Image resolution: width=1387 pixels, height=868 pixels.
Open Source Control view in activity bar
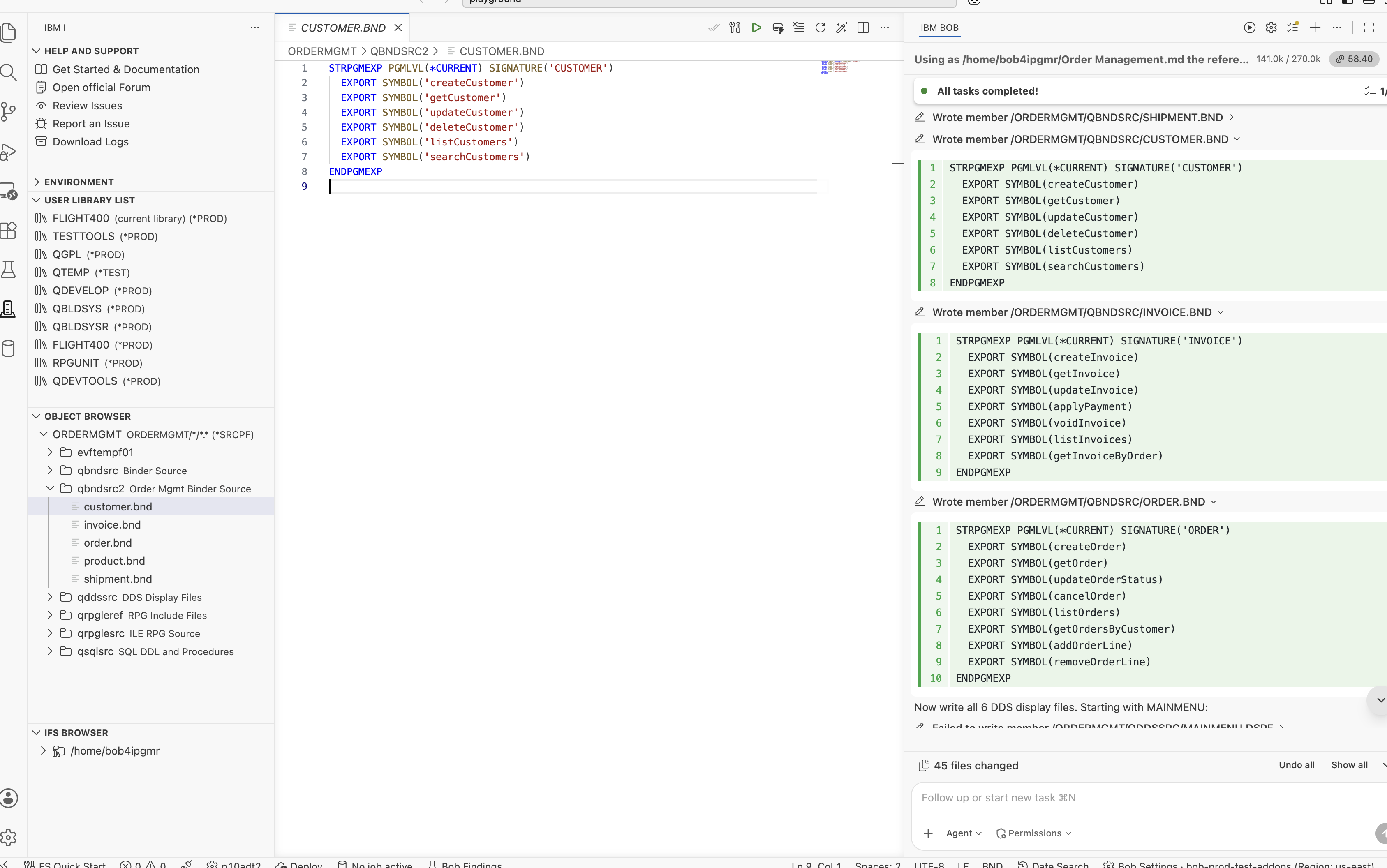pyautogui.click(x=8, y=112)
